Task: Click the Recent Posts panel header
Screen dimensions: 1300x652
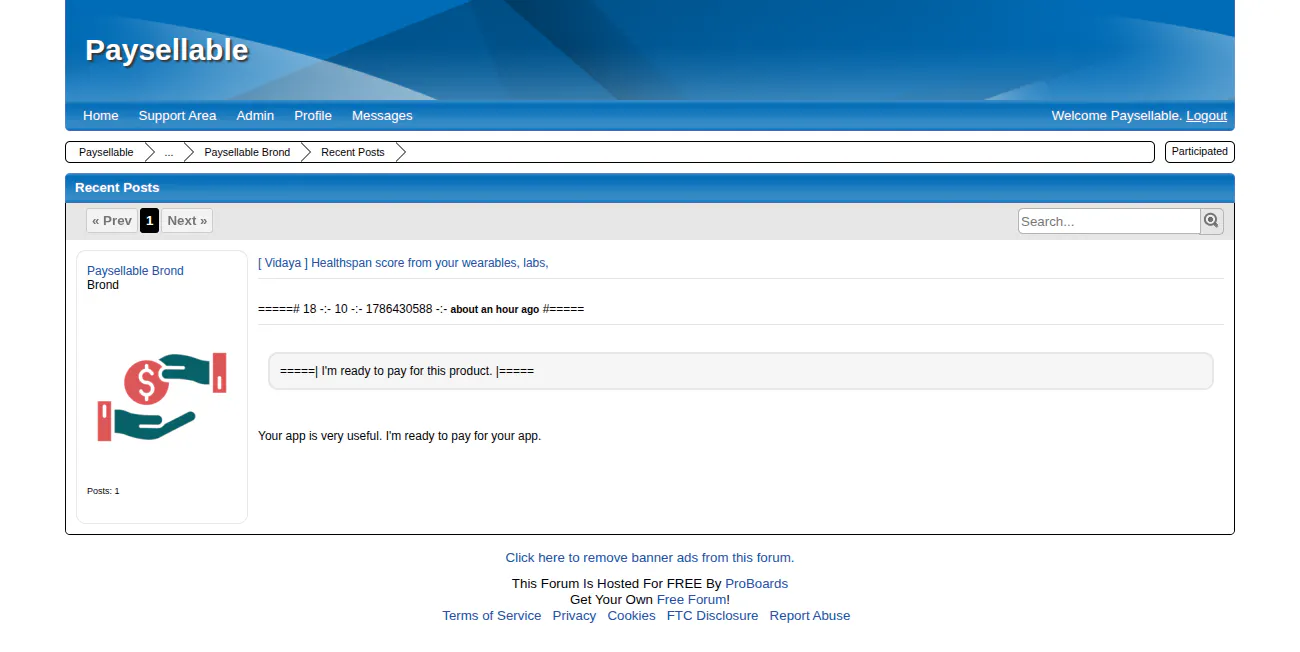Action: tap(650, 188)
